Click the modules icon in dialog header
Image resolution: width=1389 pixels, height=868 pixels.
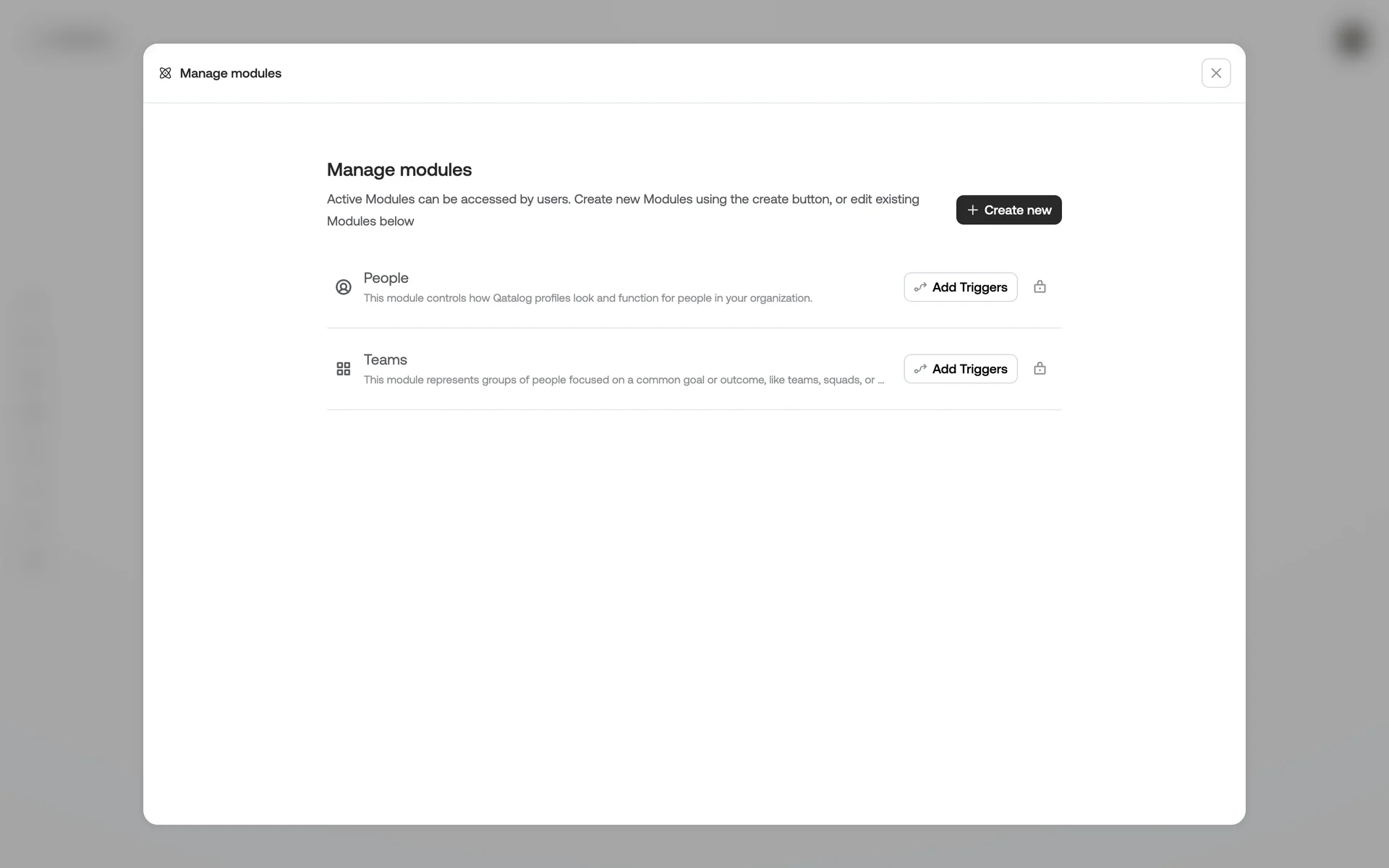point(165,73)
